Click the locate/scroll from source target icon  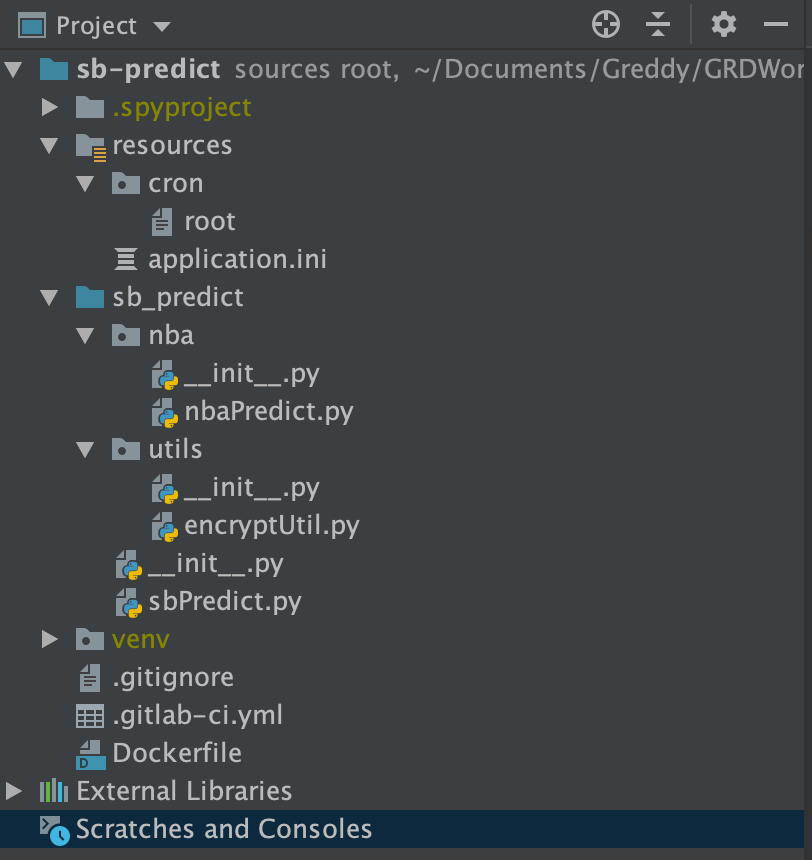pos(606,24)
